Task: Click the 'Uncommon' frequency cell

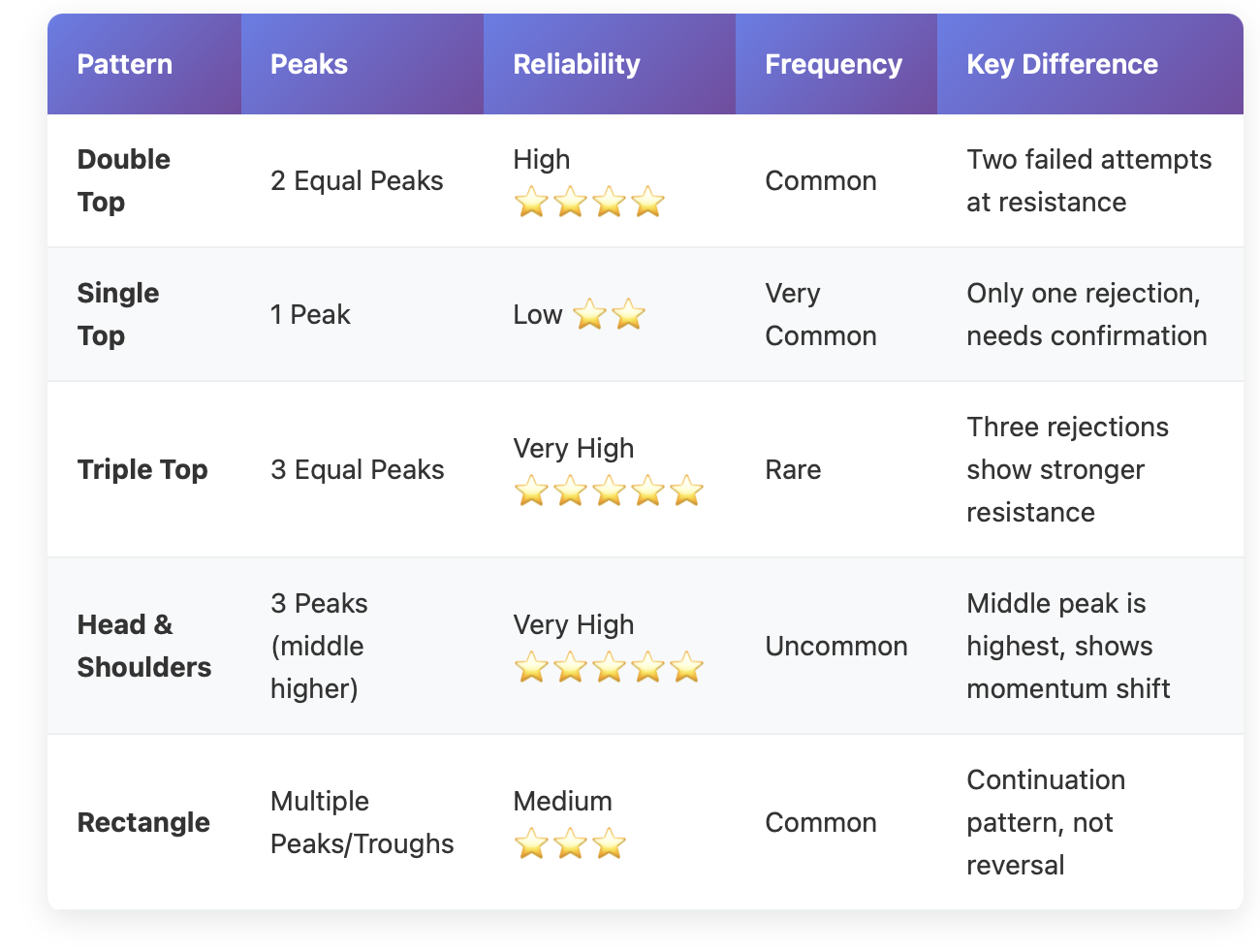Action: pyautogui.click(x=836, y=646)
